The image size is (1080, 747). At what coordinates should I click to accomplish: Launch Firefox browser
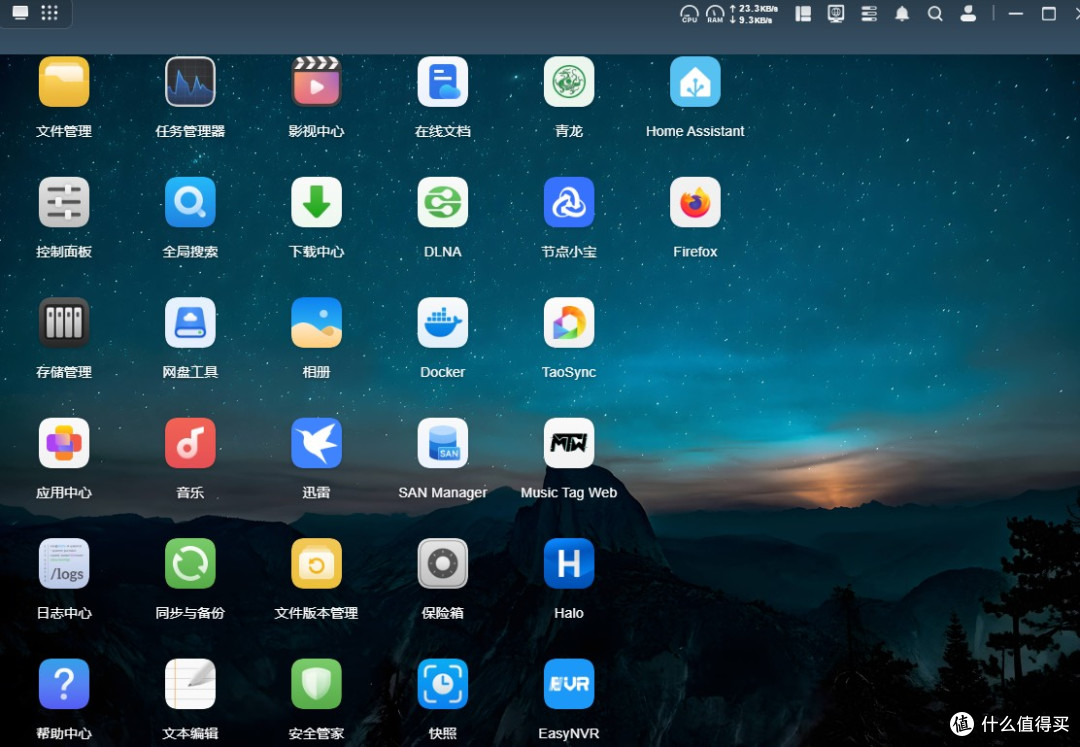coord(695,202)
